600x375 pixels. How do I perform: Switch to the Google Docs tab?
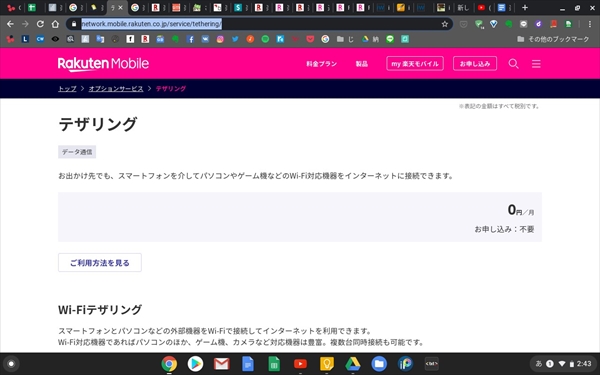[x=501, y=8]
